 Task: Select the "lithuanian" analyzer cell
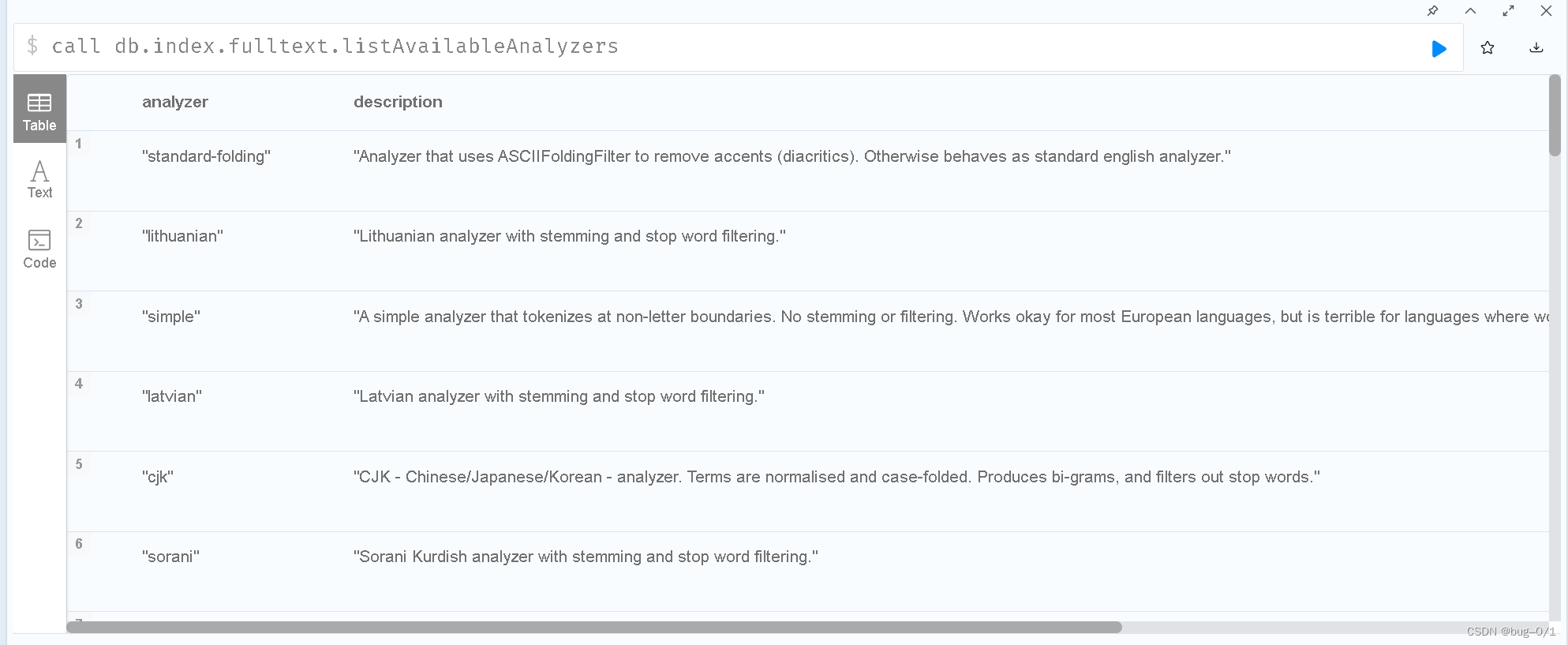point(182,236)
